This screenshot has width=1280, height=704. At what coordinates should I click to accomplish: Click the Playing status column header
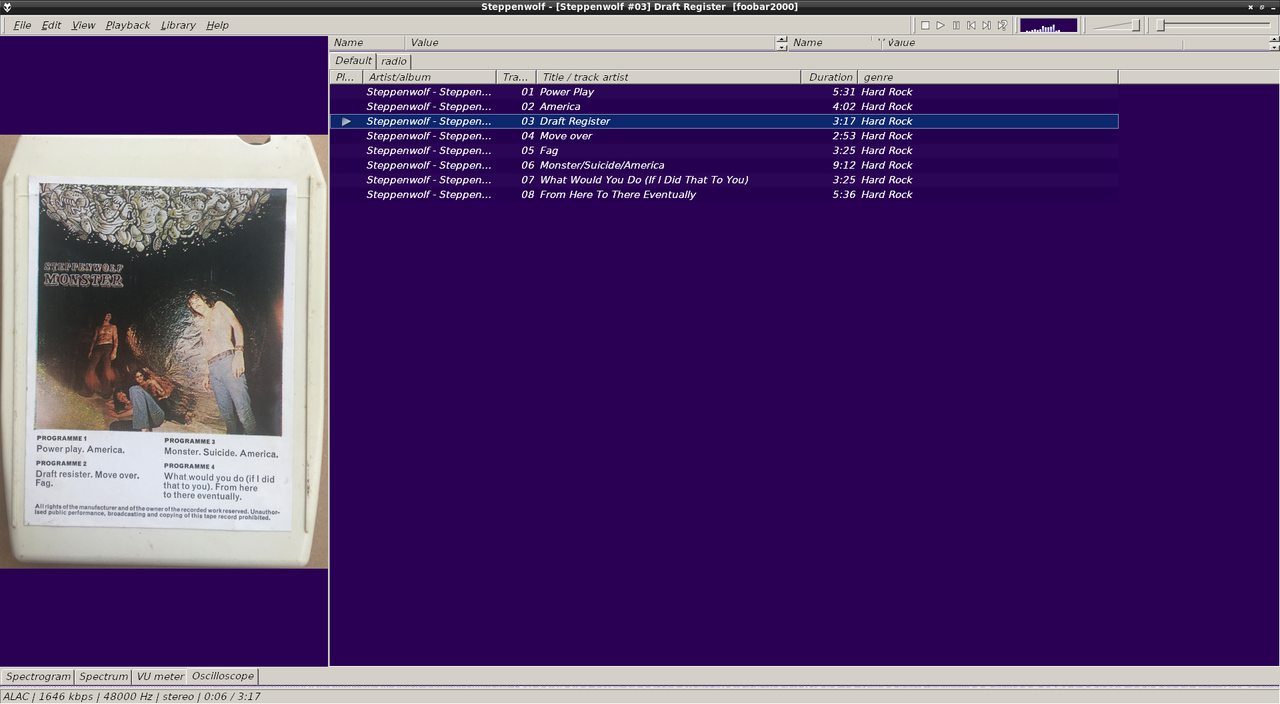click(x=346, y=77)
